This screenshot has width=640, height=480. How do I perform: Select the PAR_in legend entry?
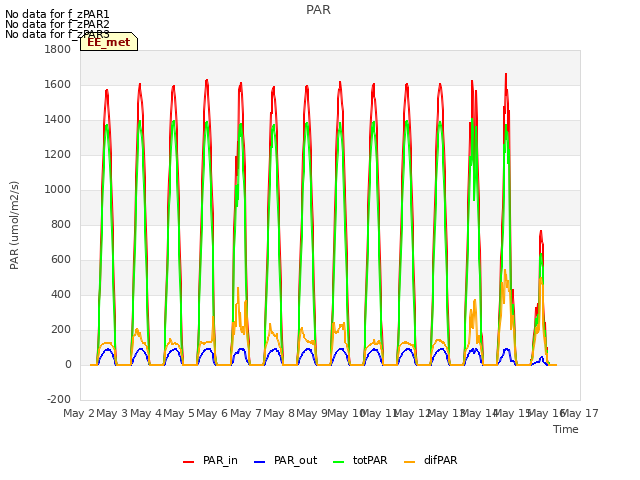click(x=211, y=460)
